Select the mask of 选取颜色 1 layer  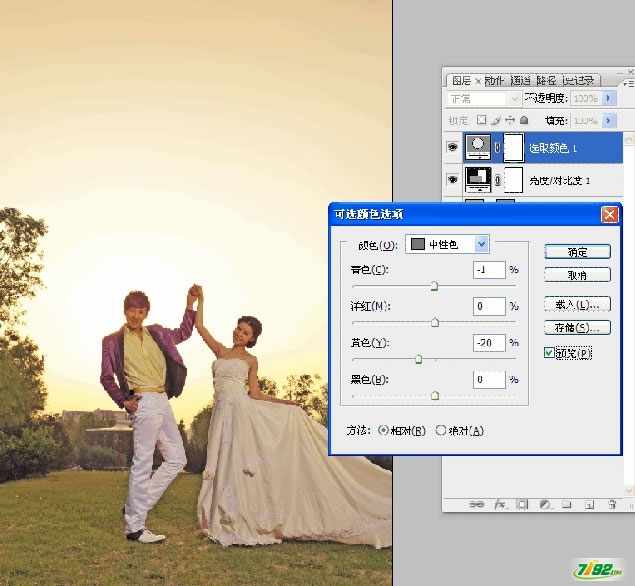pos(514,147)
